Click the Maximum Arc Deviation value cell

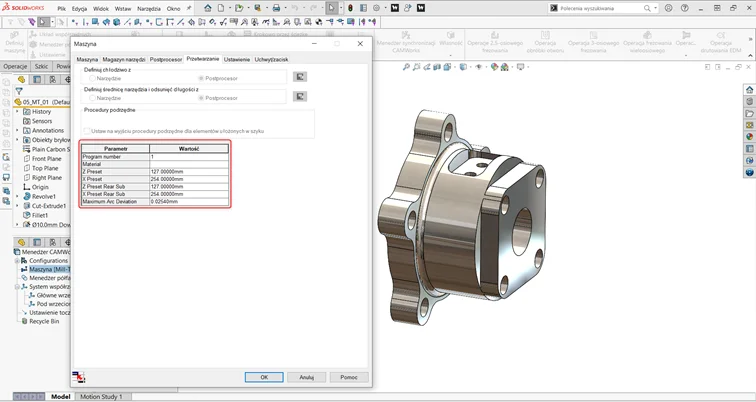point(189,201)
